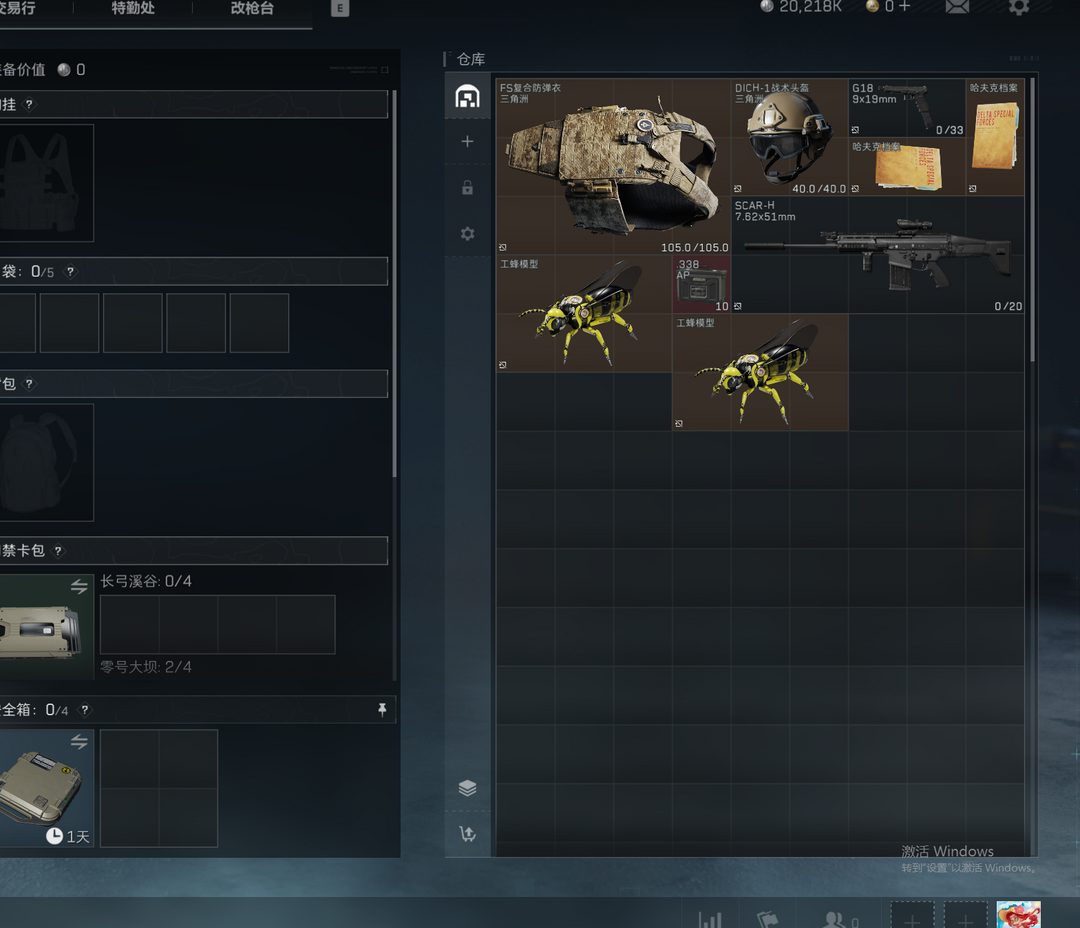
Task: Select the lower 工蜂模型 bee item
Action: [x=760, y=372]
